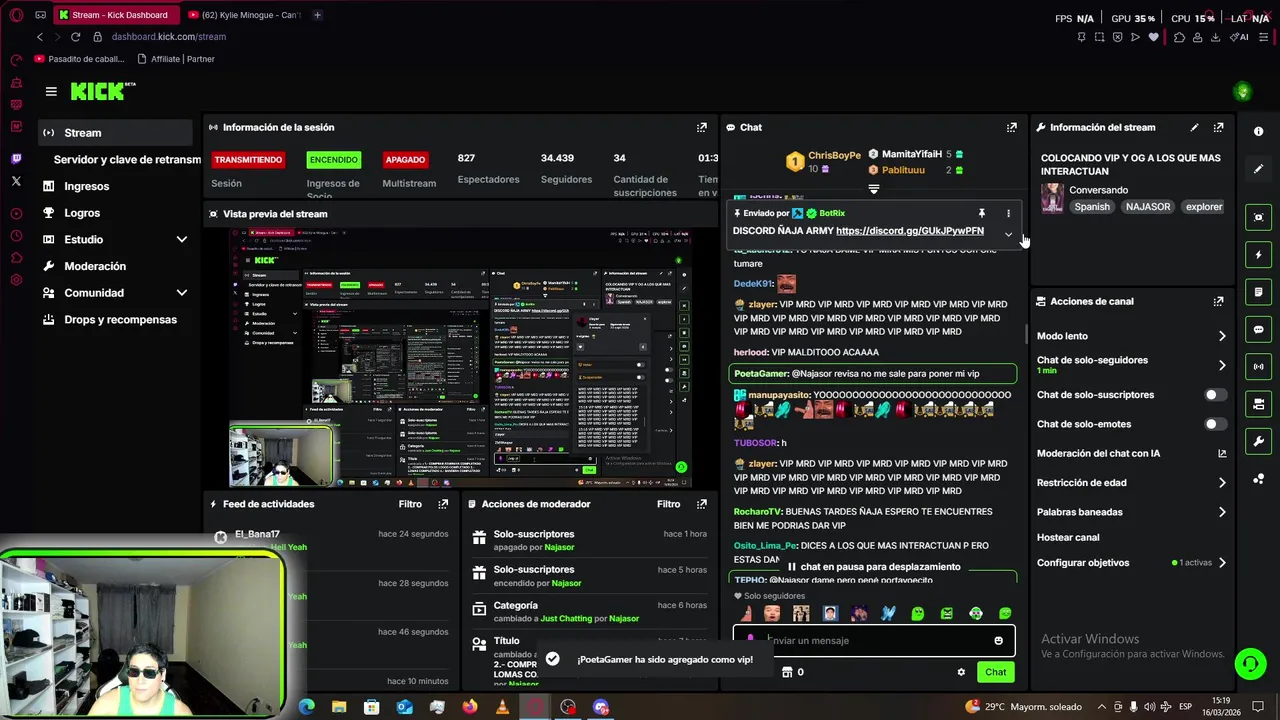Switch to the Kylie Minogue YouTube tab
The image size is (1280, 720).
[x=244, y=15]
